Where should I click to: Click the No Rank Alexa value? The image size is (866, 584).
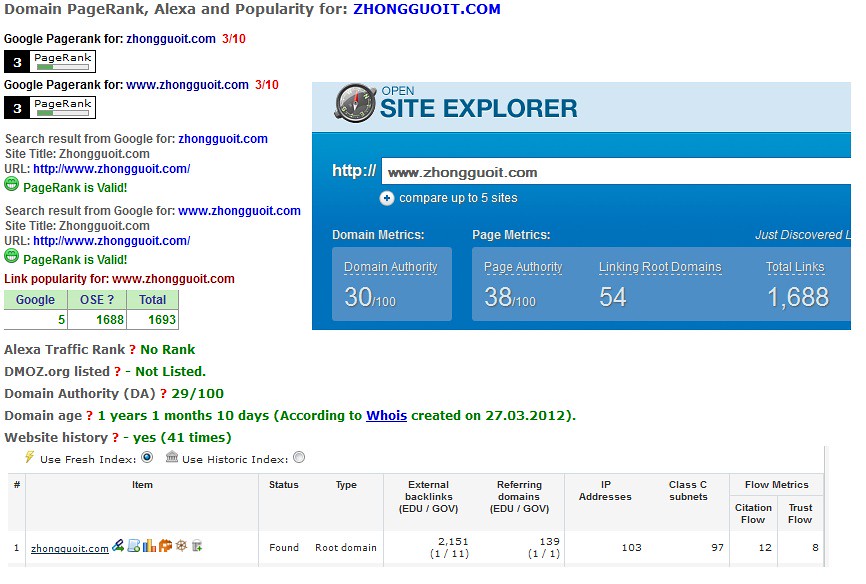click(x=167, y=349)
